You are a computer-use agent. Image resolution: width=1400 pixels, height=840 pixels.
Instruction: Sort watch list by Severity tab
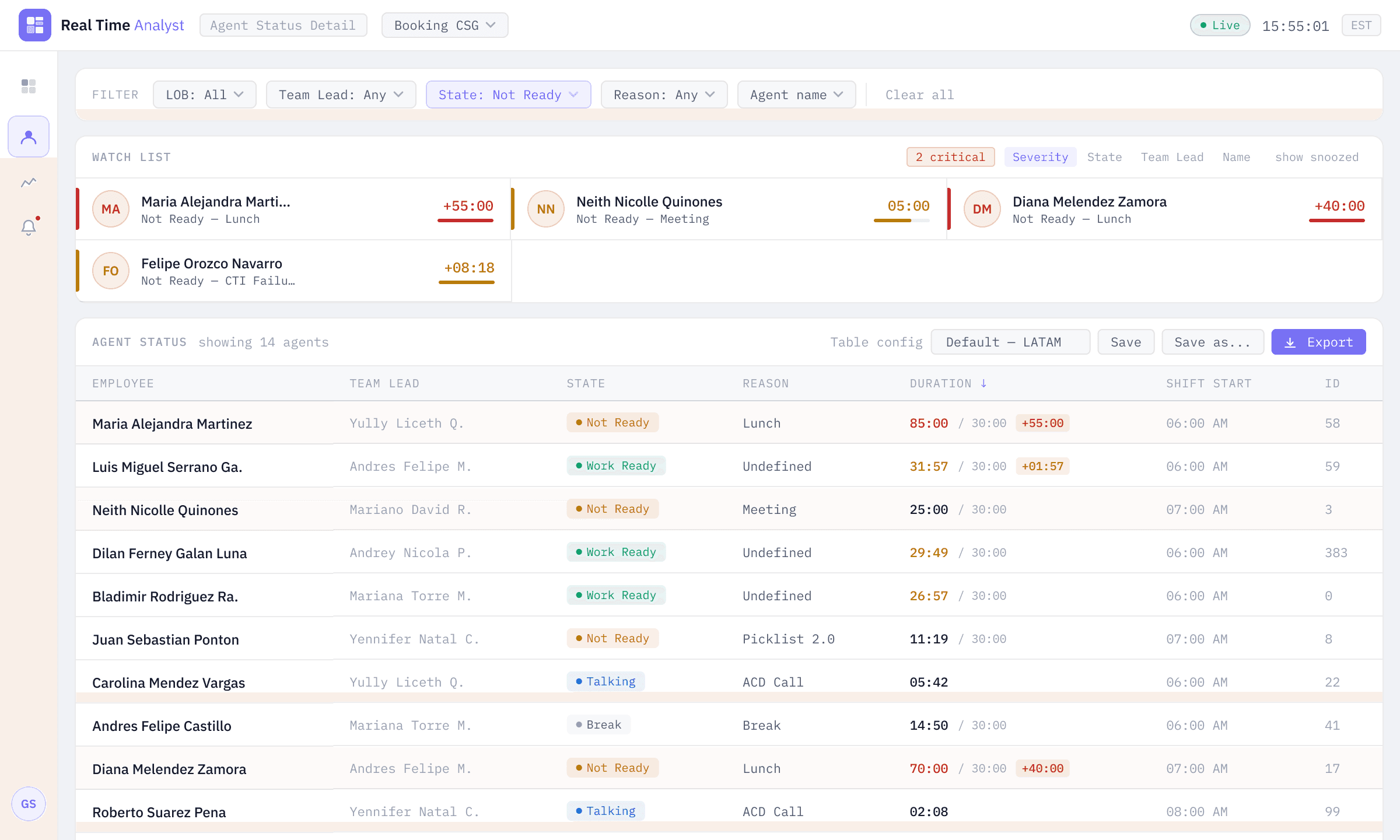pyautogui.click(x=1040, y=157)
